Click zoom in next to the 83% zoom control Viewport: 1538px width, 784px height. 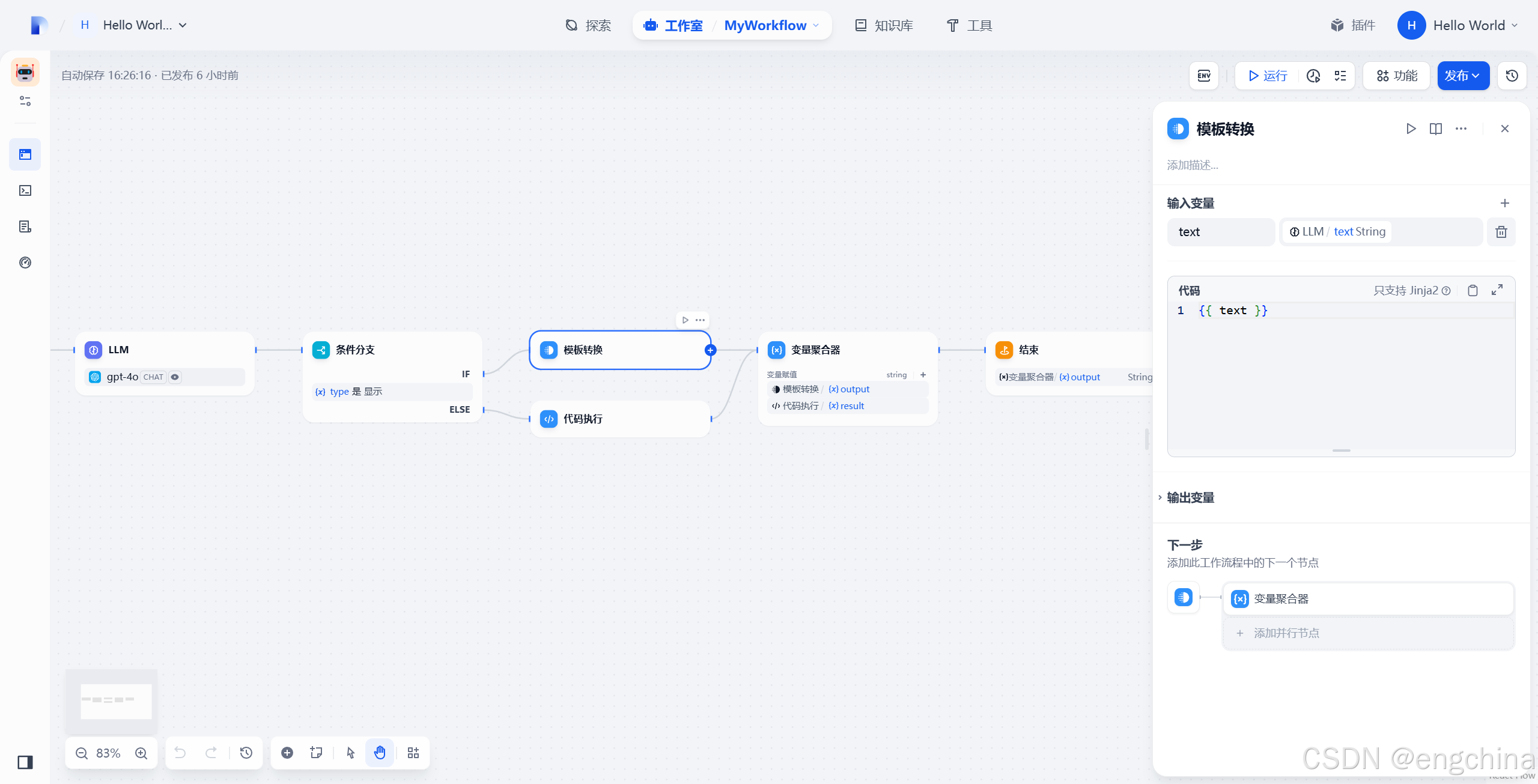[141, 753]
